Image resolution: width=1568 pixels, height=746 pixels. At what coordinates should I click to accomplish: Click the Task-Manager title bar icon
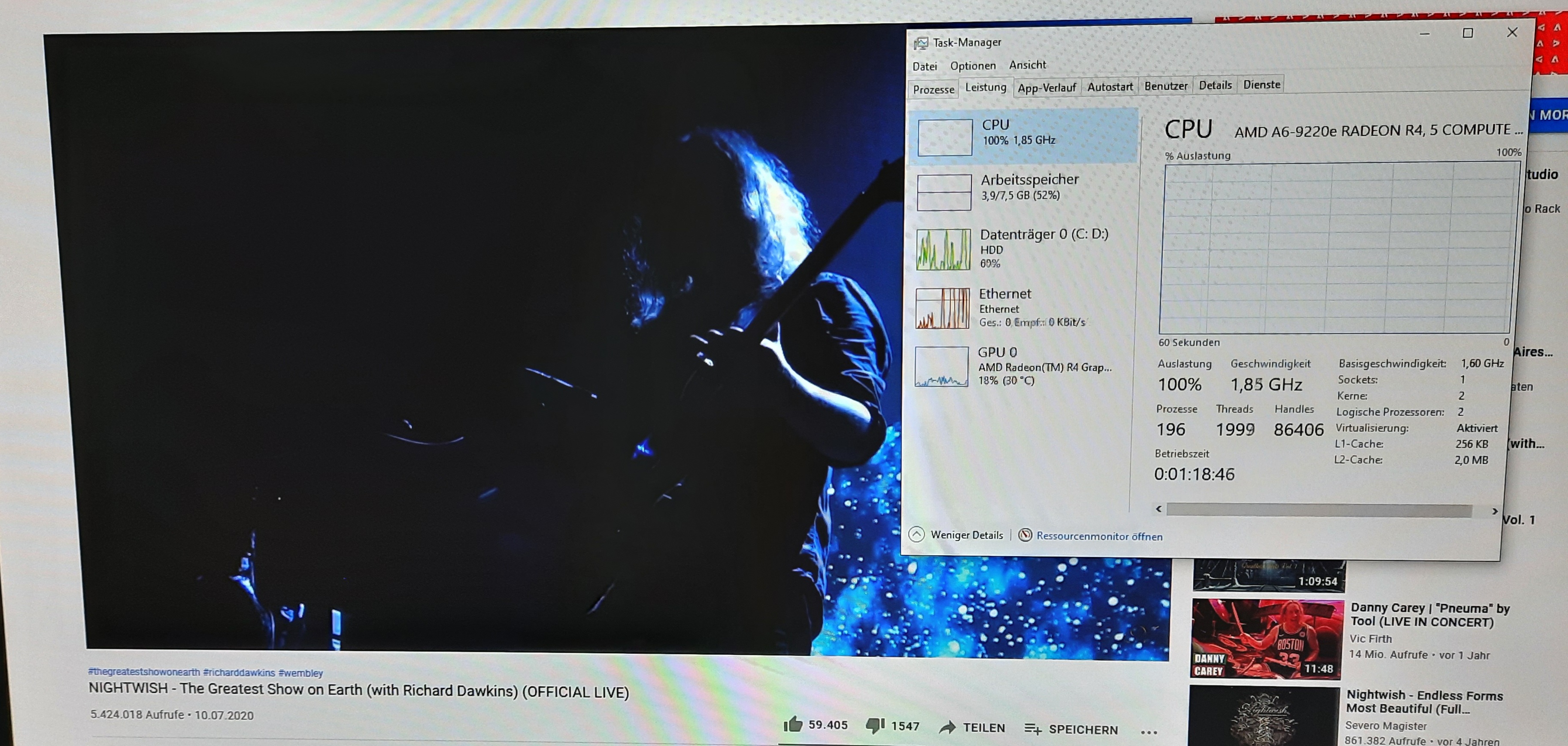coord(921,43)
